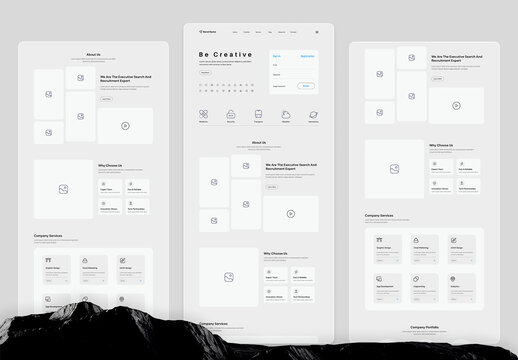Open the hamburger menu icon on center page
This screenshot has height=360, width=518.
[317, 32]
